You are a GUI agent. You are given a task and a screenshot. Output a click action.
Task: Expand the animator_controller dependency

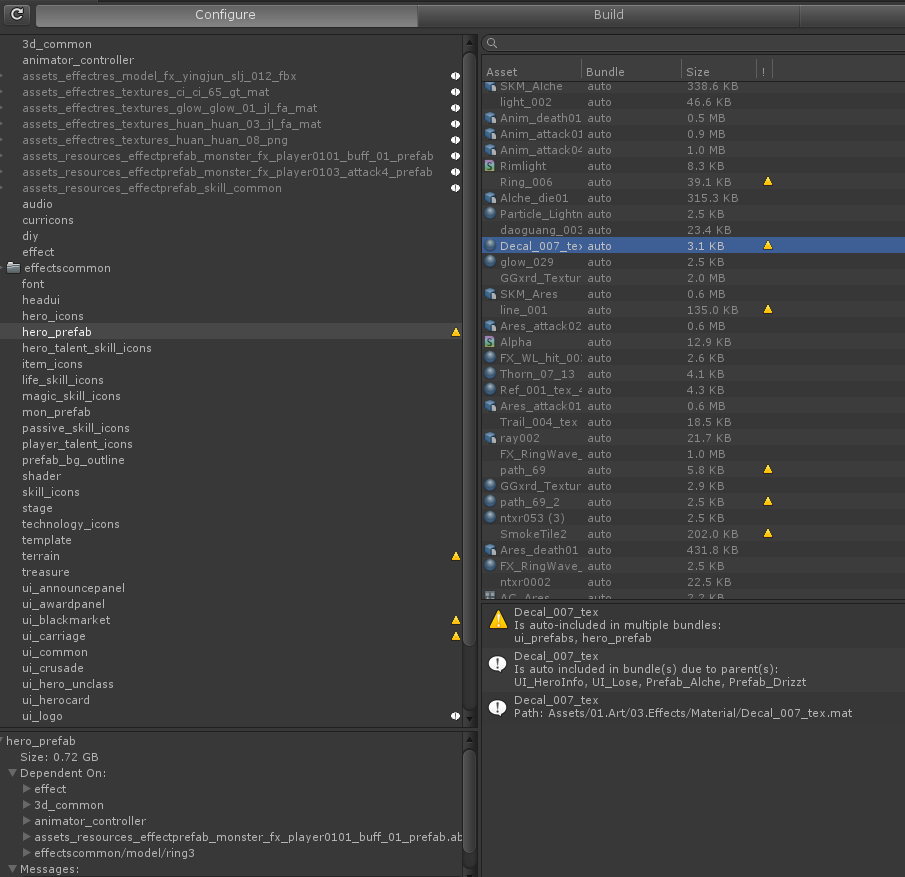tap(27, 820)
